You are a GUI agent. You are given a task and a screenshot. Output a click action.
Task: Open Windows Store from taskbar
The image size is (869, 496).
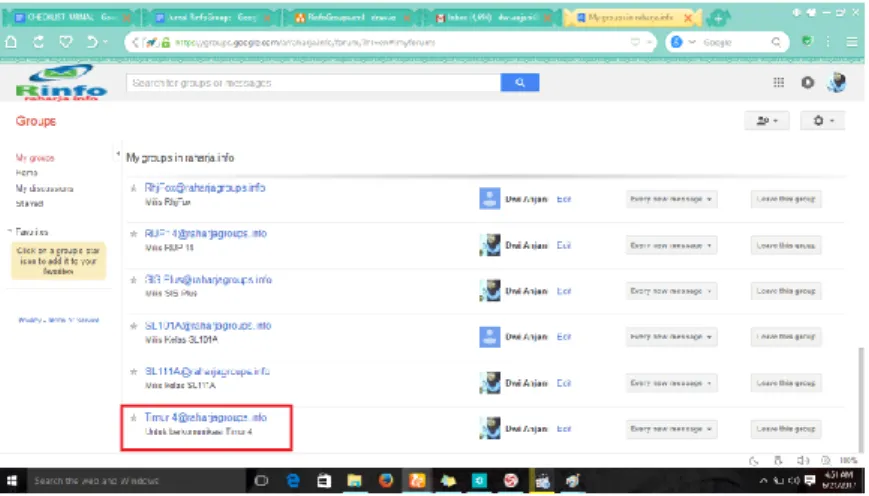[324, 480]
